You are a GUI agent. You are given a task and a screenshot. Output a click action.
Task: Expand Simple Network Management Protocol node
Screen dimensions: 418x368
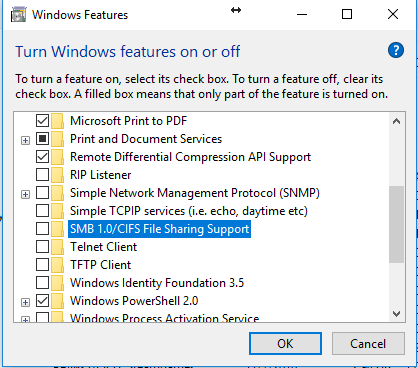click(x=25, y=194)
